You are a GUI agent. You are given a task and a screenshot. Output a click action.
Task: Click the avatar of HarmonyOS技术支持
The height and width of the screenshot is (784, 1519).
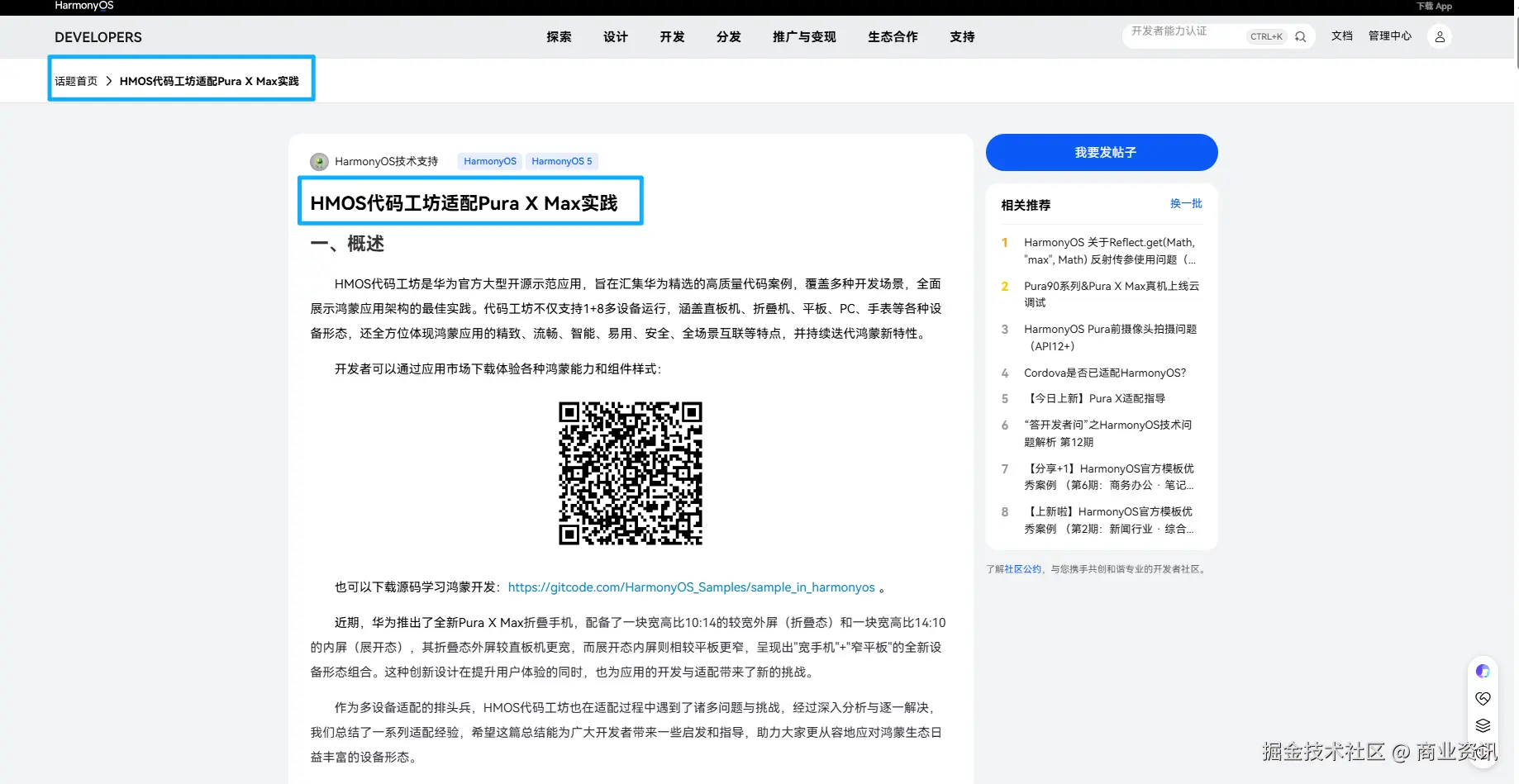pos(319,161)
